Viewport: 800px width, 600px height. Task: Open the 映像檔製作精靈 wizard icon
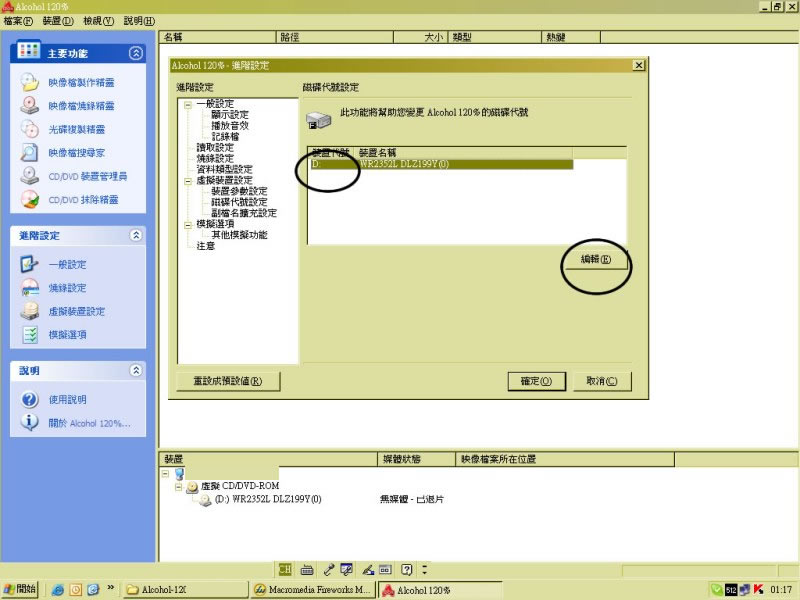coord(30,82)
